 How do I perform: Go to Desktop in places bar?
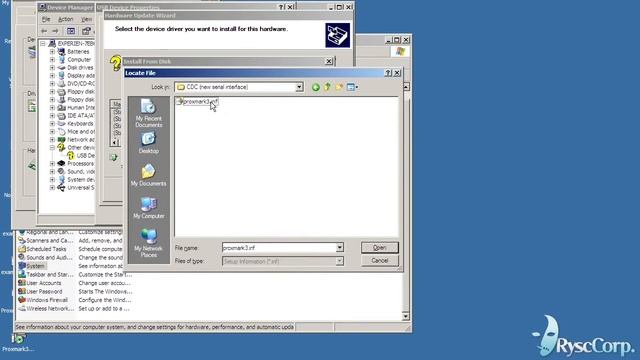tap(149, 142)
